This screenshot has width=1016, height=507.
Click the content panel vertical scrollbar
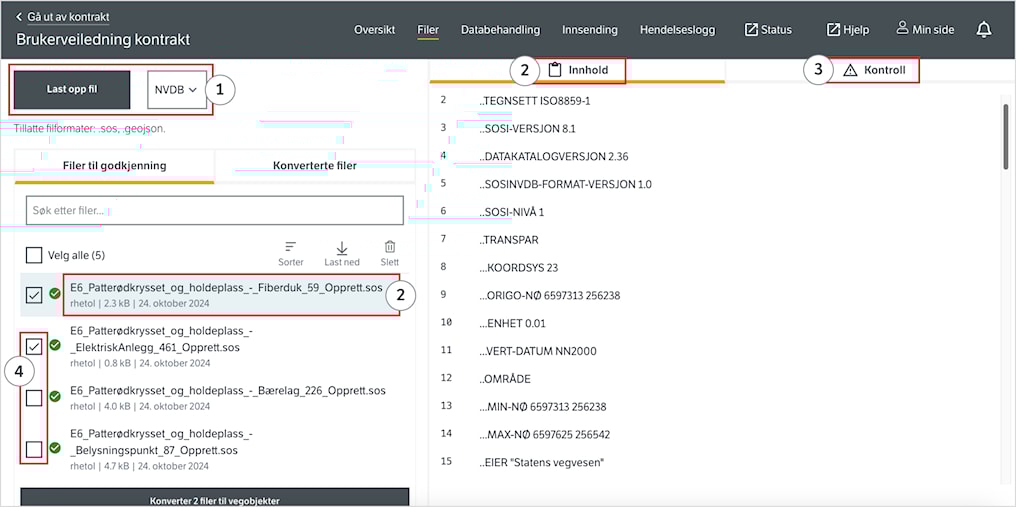click(1006, 136)
